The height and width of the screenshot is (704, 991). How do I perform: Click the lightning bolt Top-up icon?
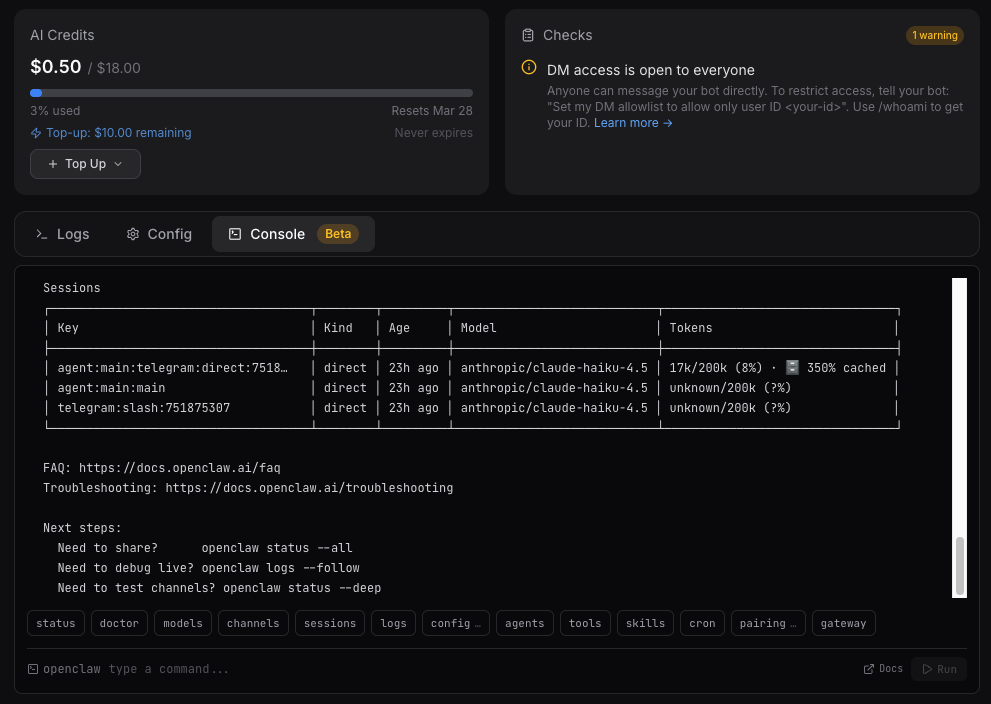36,133
